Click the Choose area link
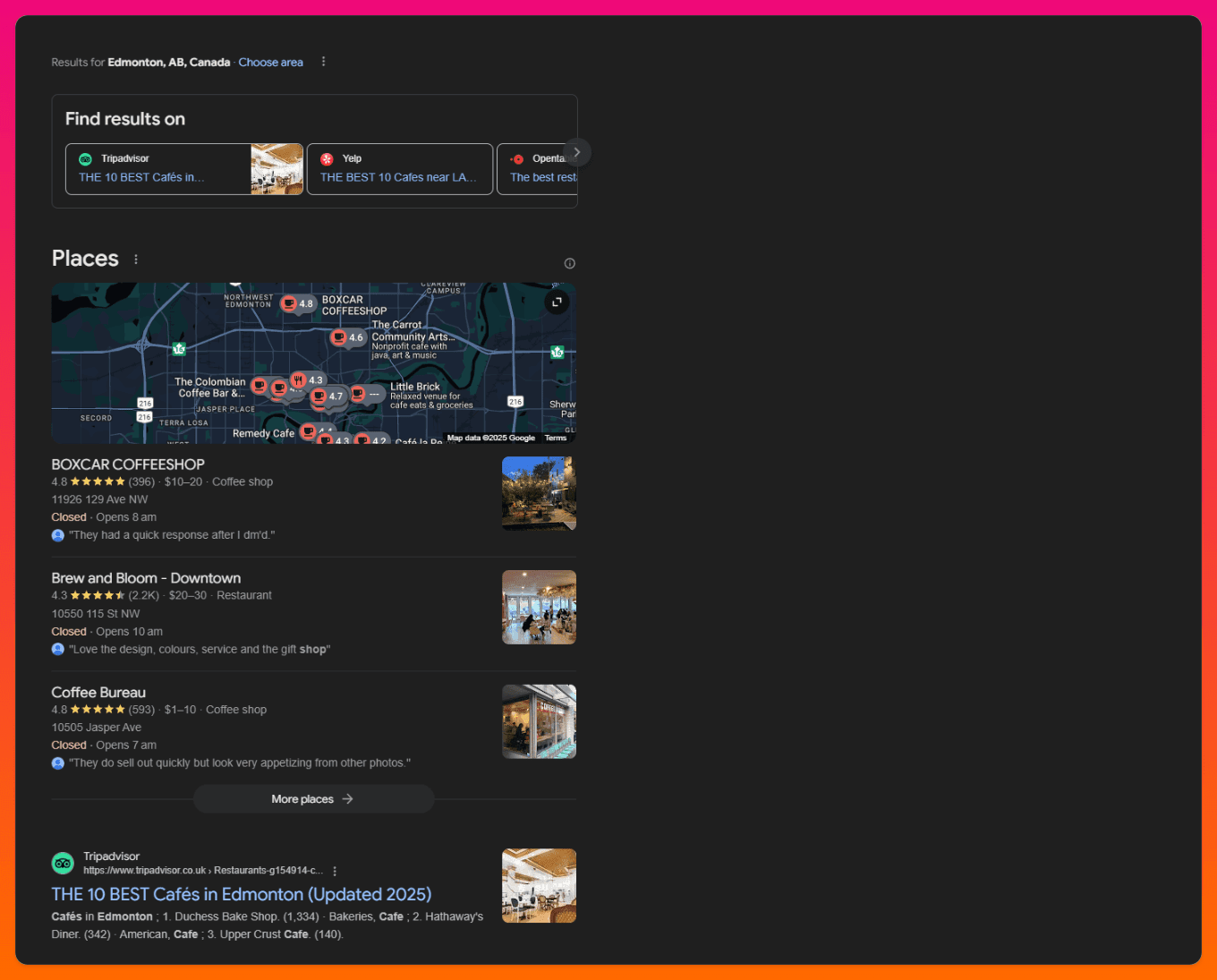This screenshot has width=1217, height=980. pyautogui.click(x=270, y=63)
